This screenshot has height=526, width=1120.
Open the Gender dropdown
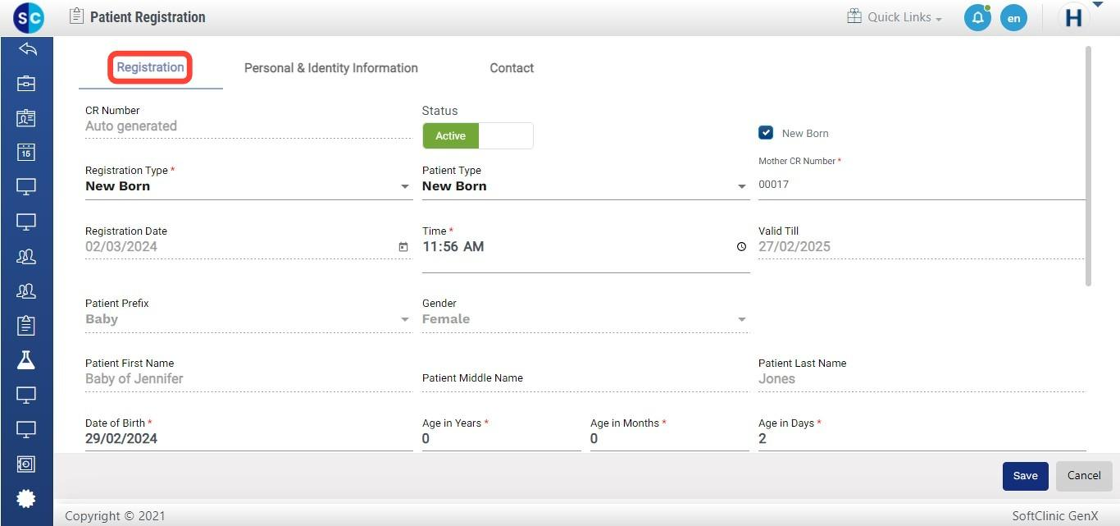point(586,319)
